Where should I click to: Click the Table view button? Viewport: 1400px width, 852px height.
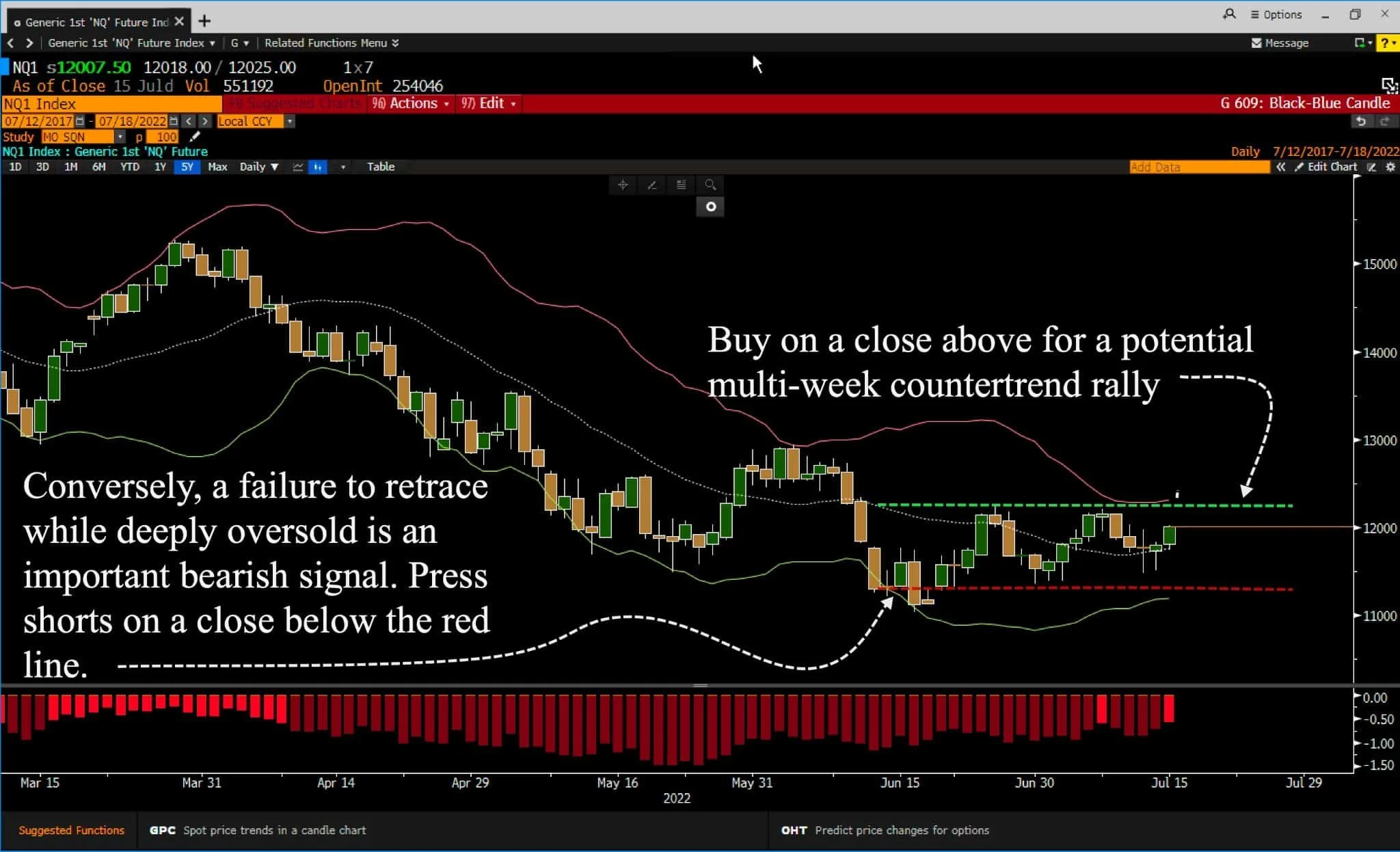[381, 167]
